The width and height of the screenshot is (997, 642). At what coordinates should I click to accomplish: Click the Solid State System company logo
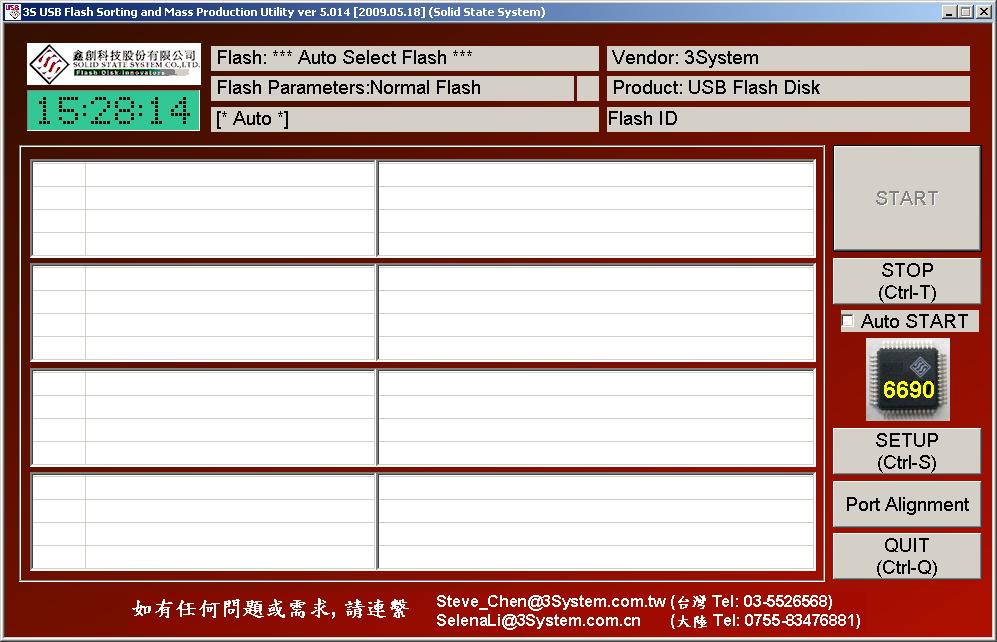(114, 64)
